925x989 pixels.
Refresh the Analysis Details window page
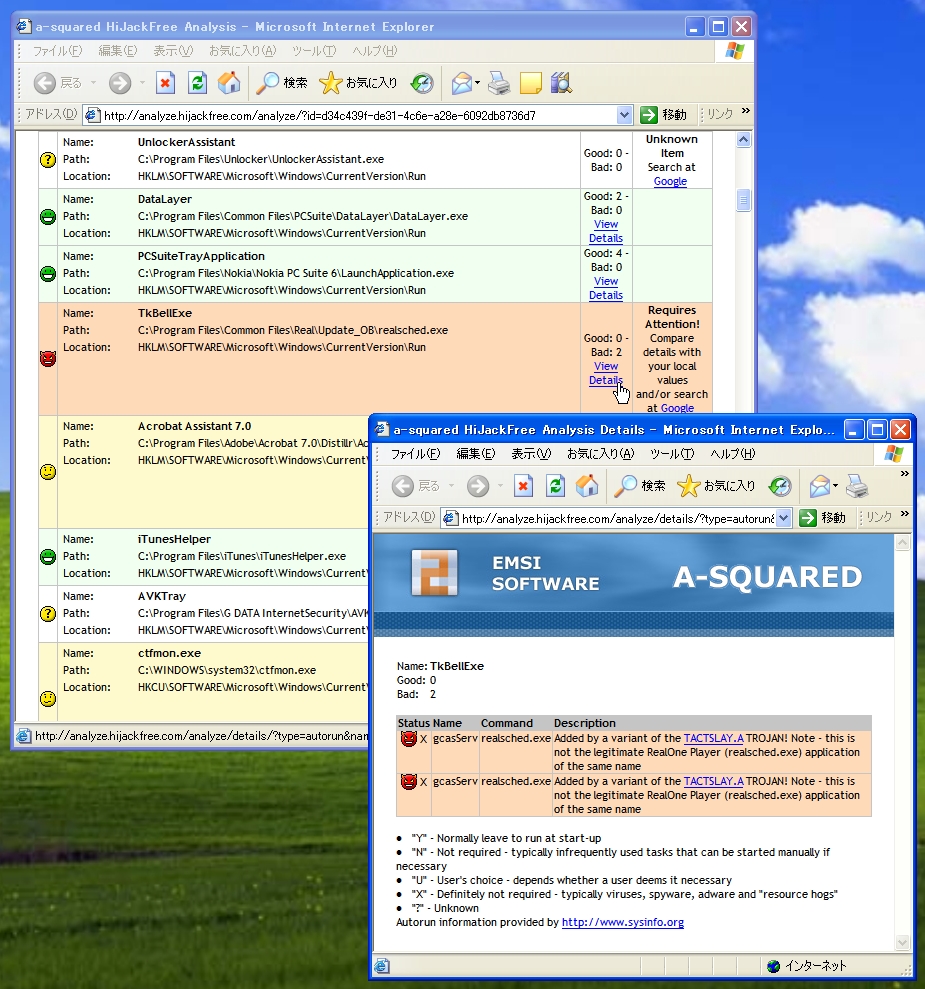point(556,486)
